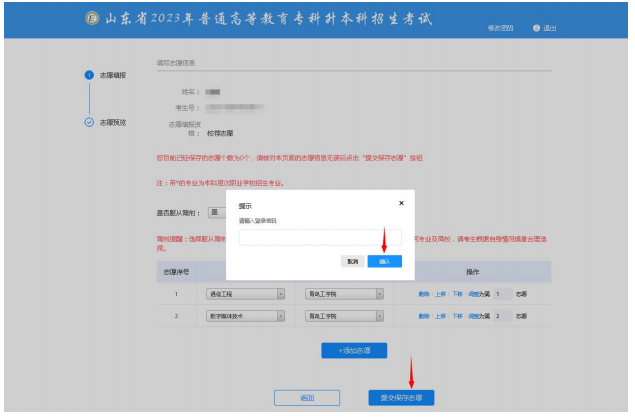Click 确认 in the password dialog
This screenshot has height=418, width=635.
click(384, 261)
